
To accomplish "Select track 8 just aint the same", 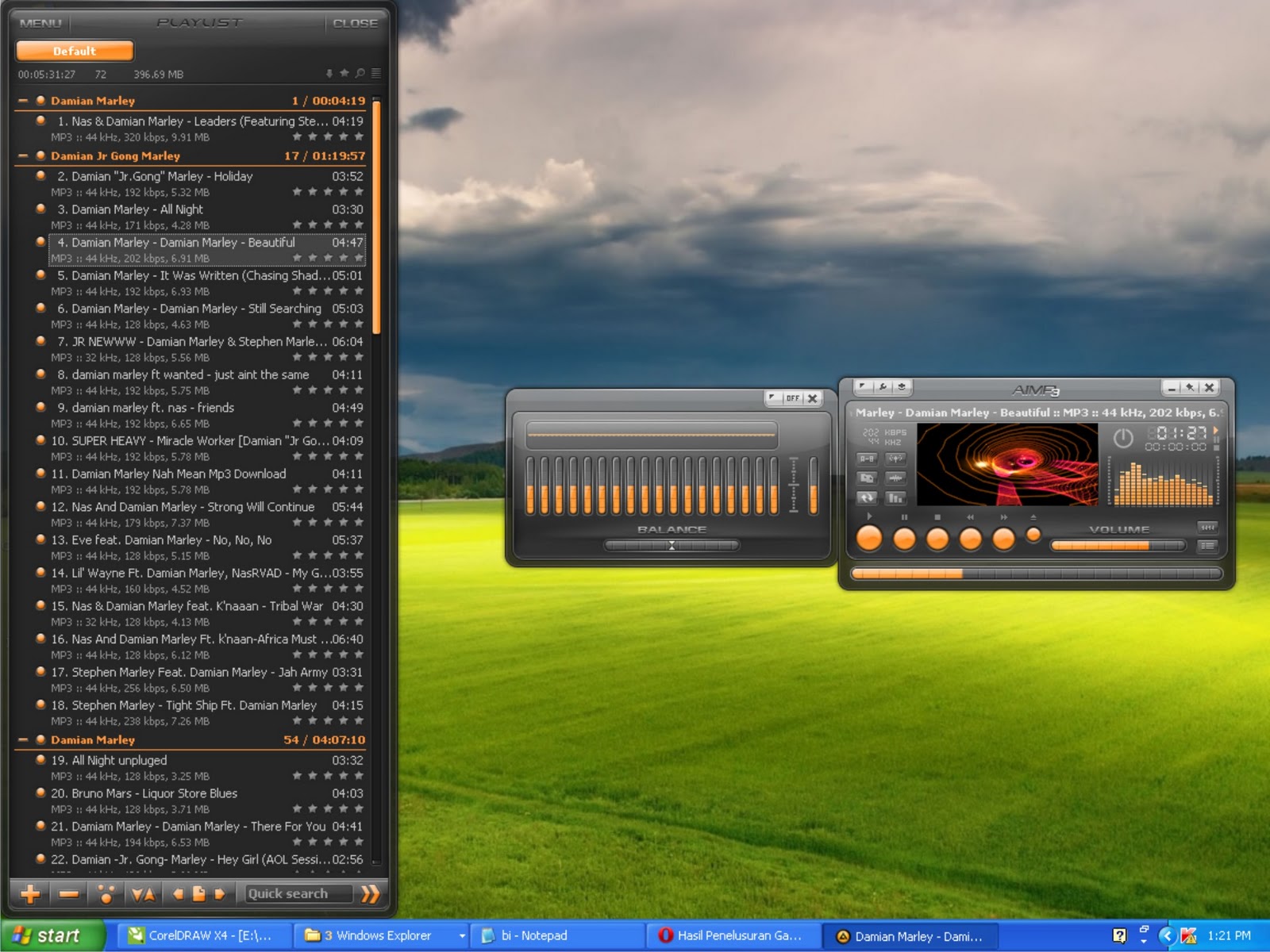I will coord(206,382).
